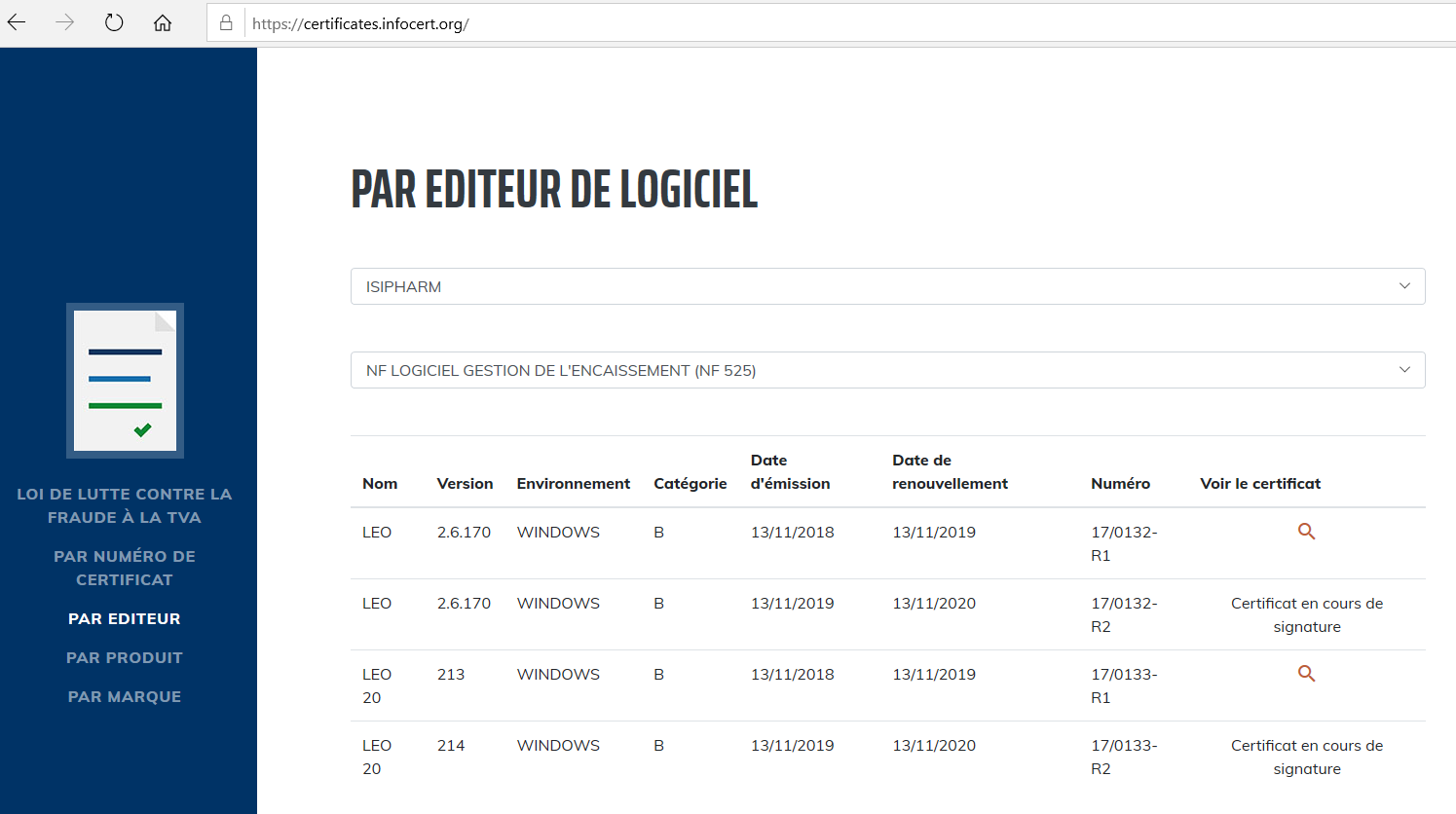
Task: Click LEO name in 17/0132-R1 row
Action: pyautogui.click(x=377, y=532)
